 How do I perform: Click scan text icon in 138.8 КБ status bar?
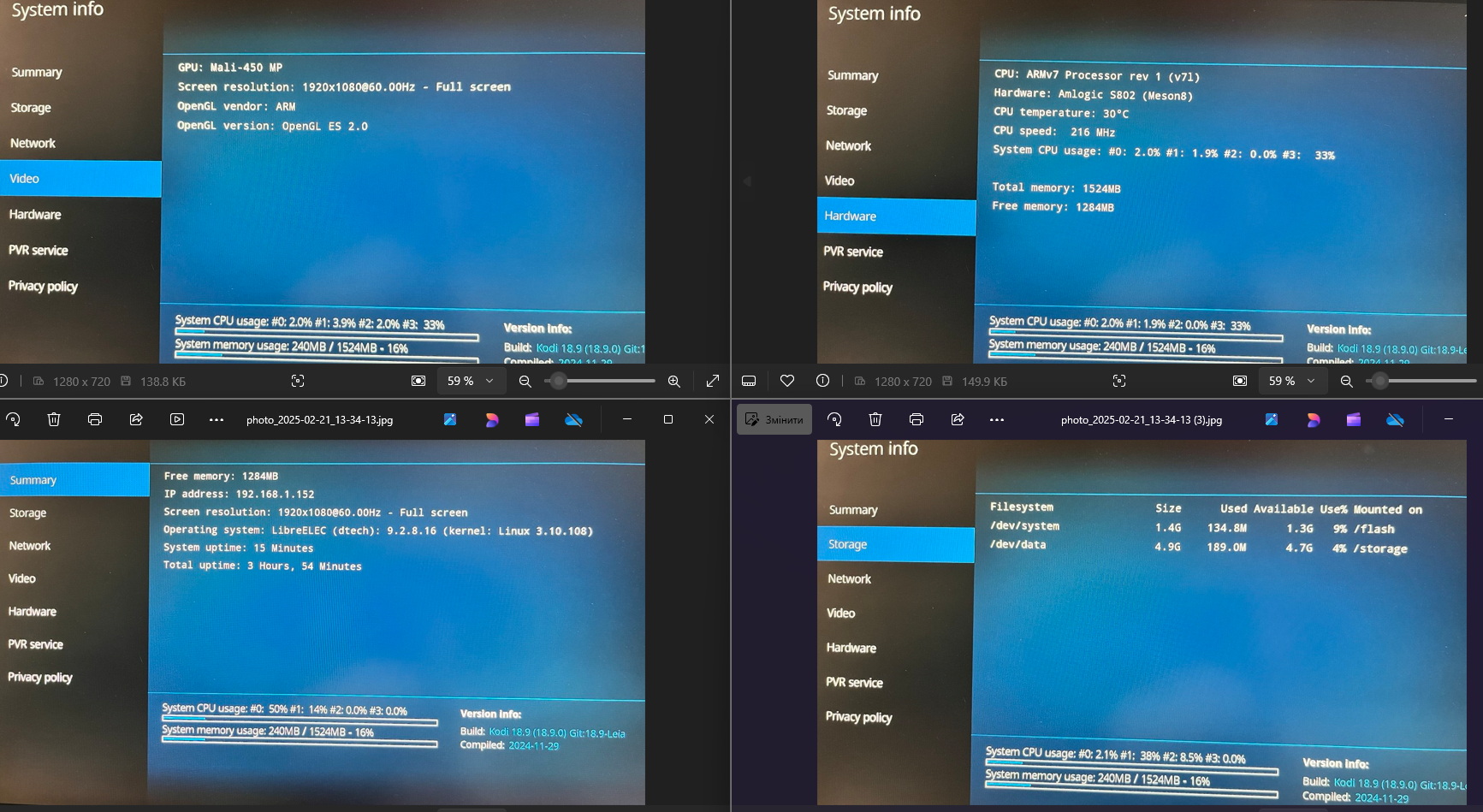click(x=298, y=381)
